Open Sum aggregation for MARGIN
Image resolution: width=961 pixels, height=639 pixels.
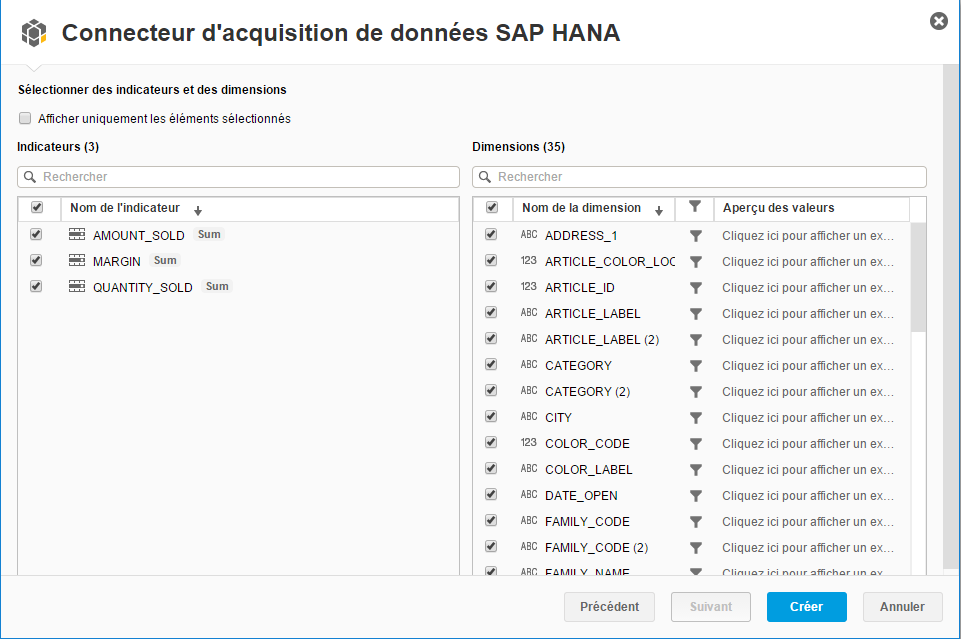click(x=165, y=260)
